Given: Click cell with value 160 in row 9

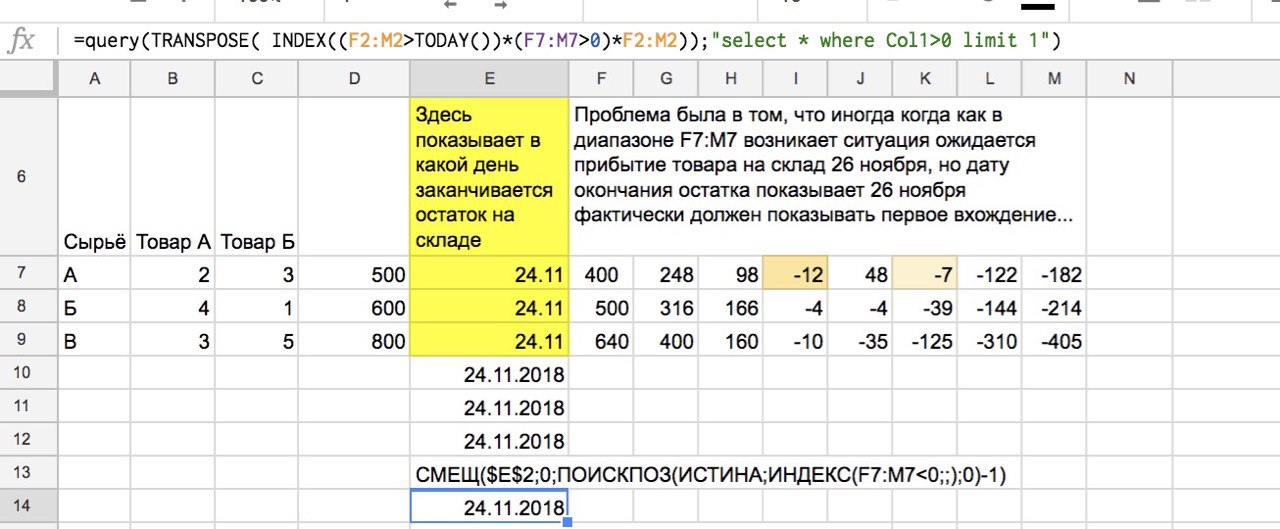Looking at the screenshot, I should (x=730, y=341).
